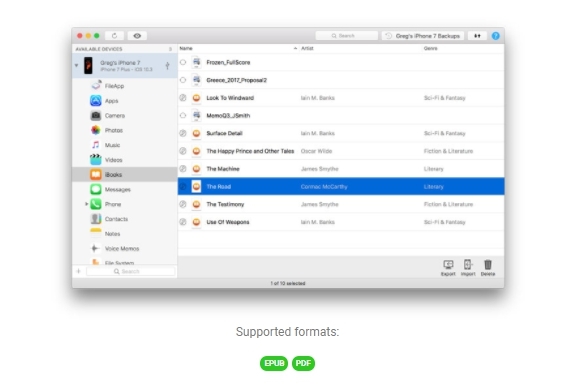Select the Frozen_FullScore row
Screen dimensions: 582x387
[341, 62]
